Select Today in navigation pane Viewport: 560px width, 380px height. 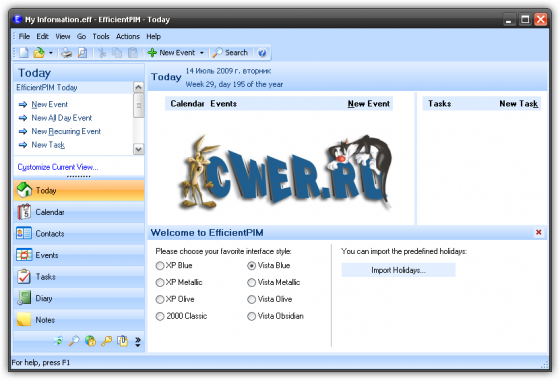tap(79, 190)
